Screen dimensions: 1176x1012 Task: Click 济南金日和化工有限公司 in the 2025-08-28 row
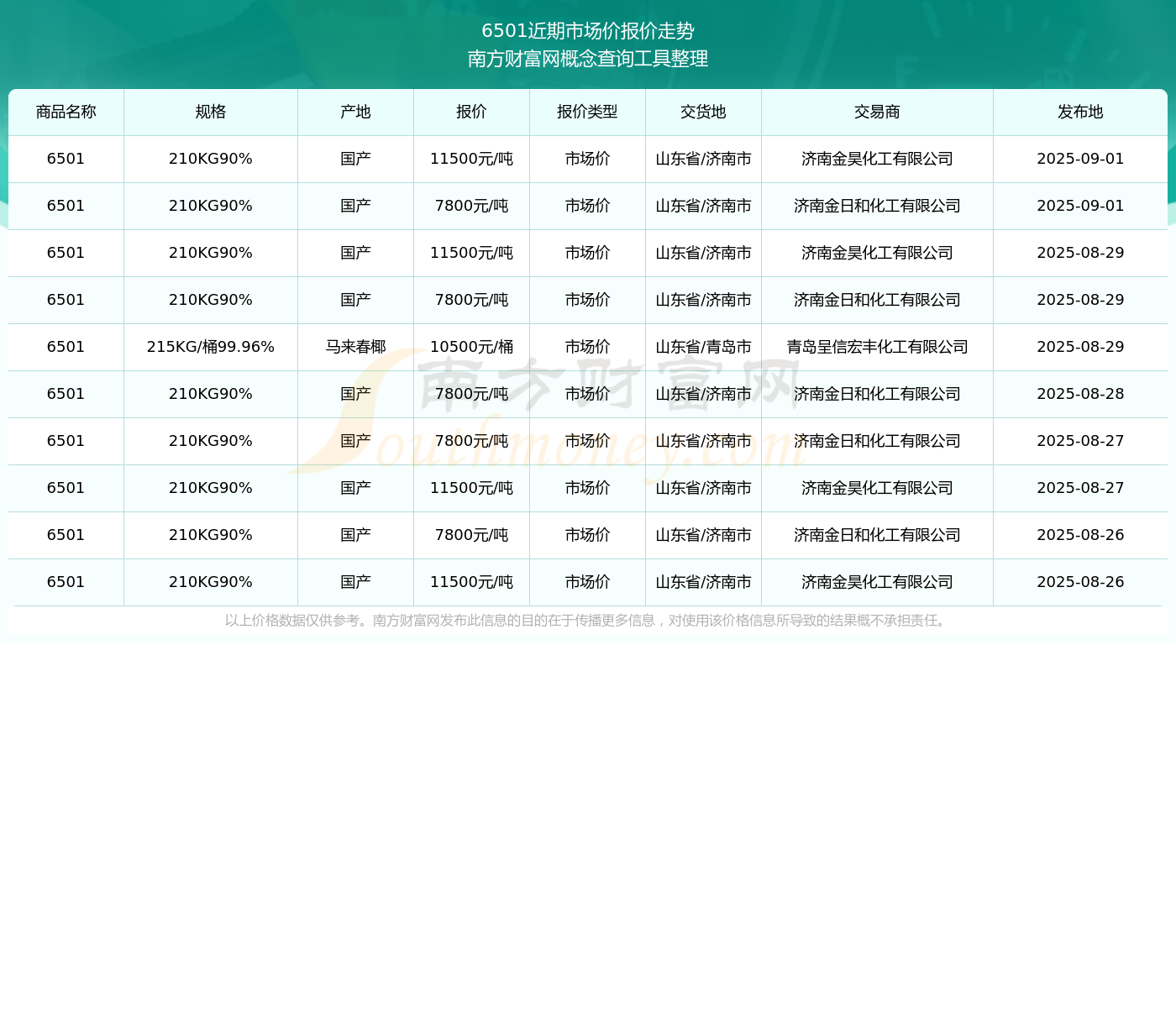click(878, 394)
